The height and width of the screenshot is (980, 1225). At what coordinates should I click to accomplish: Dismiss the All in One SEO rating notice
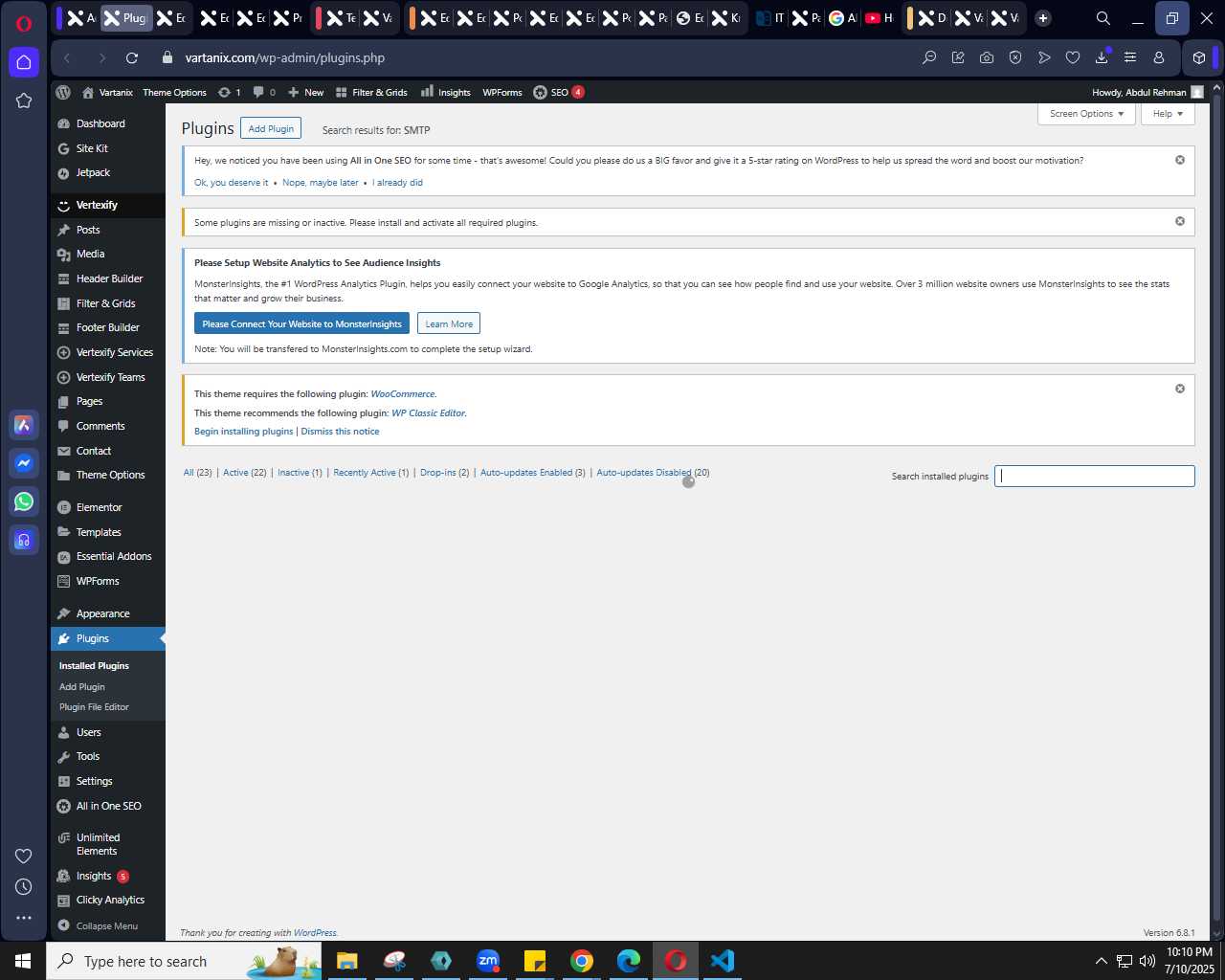[x=1180, y=160]
